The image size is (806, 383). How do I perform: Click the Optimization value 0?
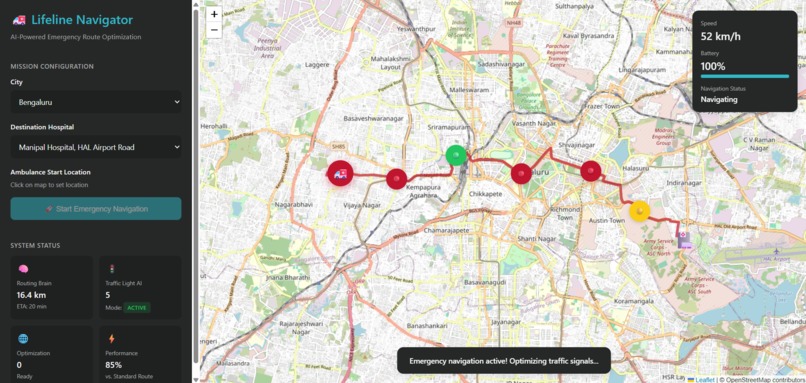click(x=19, y=365)
